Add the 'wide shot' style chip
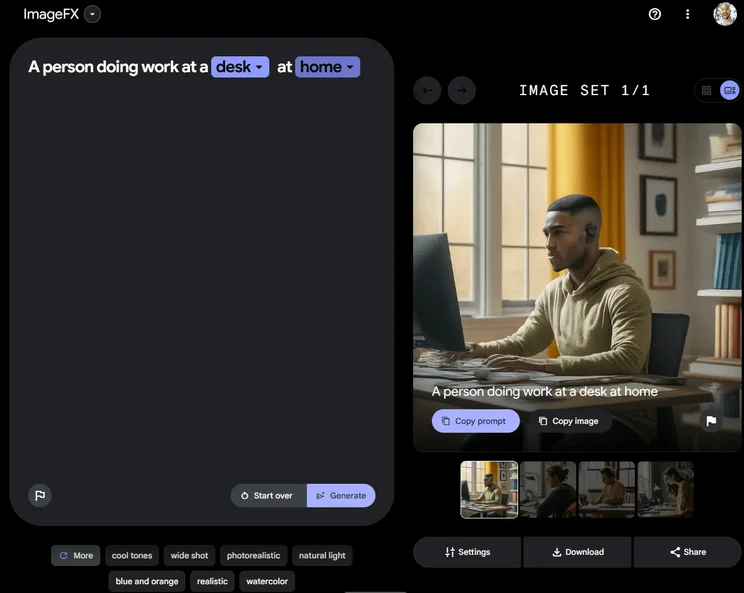The height and width of the screenshot is (593, 744). 189,556
